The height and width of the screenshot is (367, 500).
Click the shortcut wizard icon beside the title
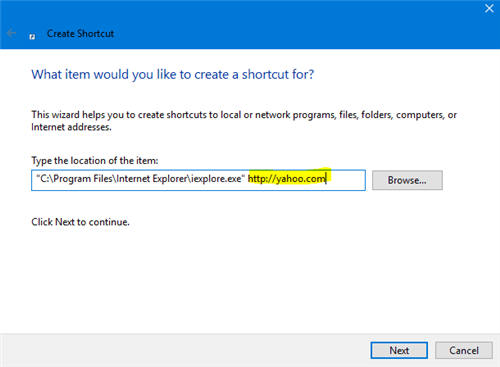coord(32,37)
